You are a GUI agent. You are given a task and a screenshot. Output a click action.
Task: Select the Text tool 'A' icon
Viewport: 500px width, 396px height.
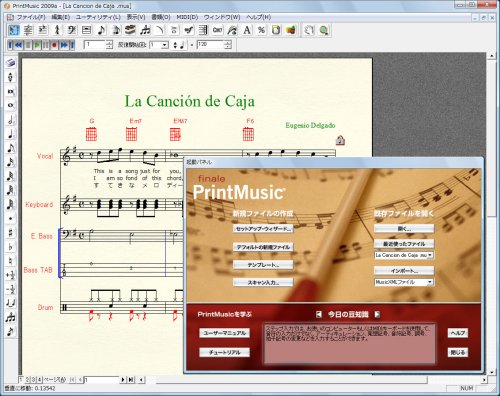coord(247,30)
